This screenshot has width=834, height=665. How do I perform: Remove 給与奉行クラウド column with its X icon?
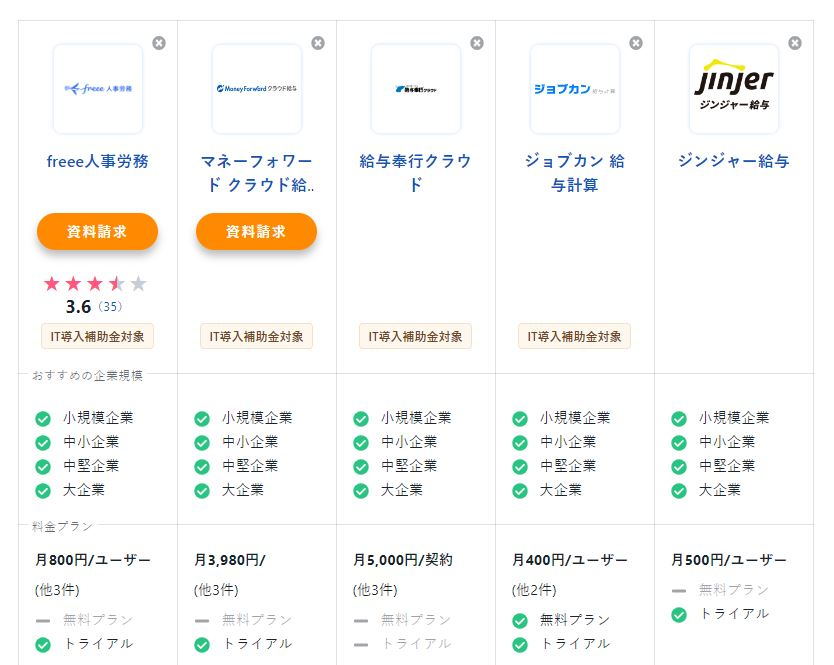(477, 43)
